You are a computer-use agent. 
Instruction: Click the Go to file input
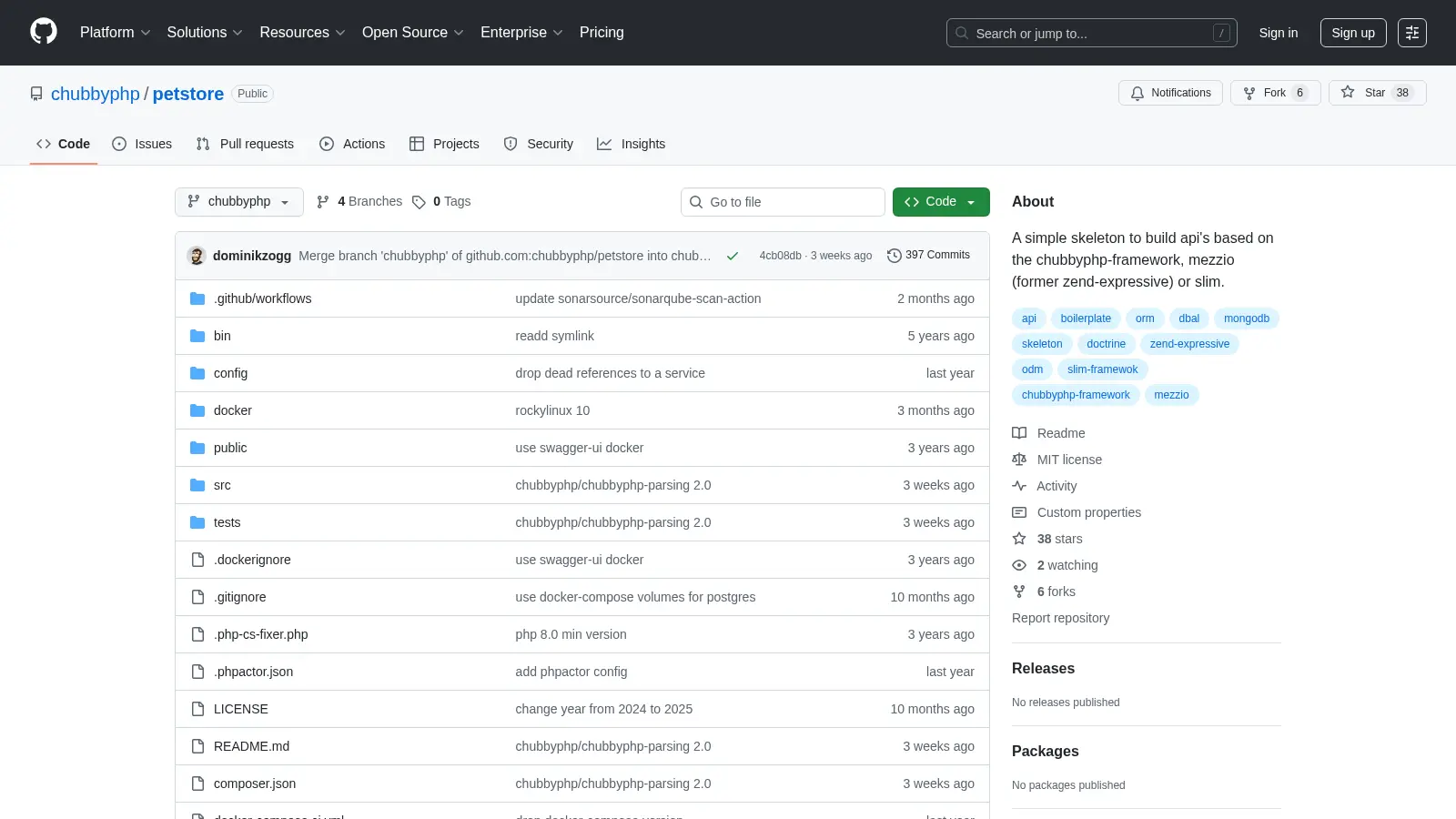coord(783,202)
